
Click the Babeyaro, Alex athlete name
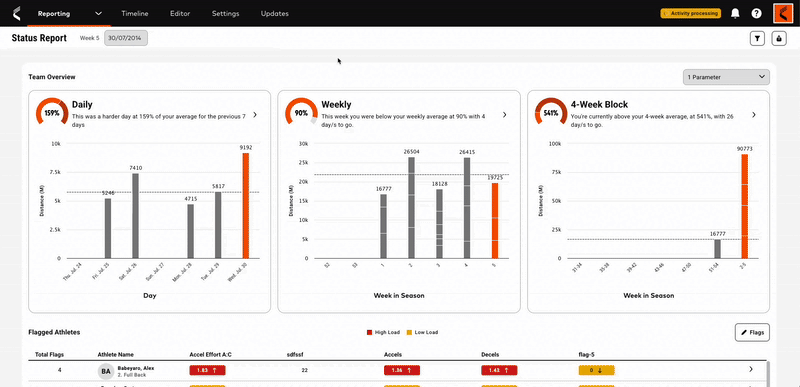pos(136,368)
